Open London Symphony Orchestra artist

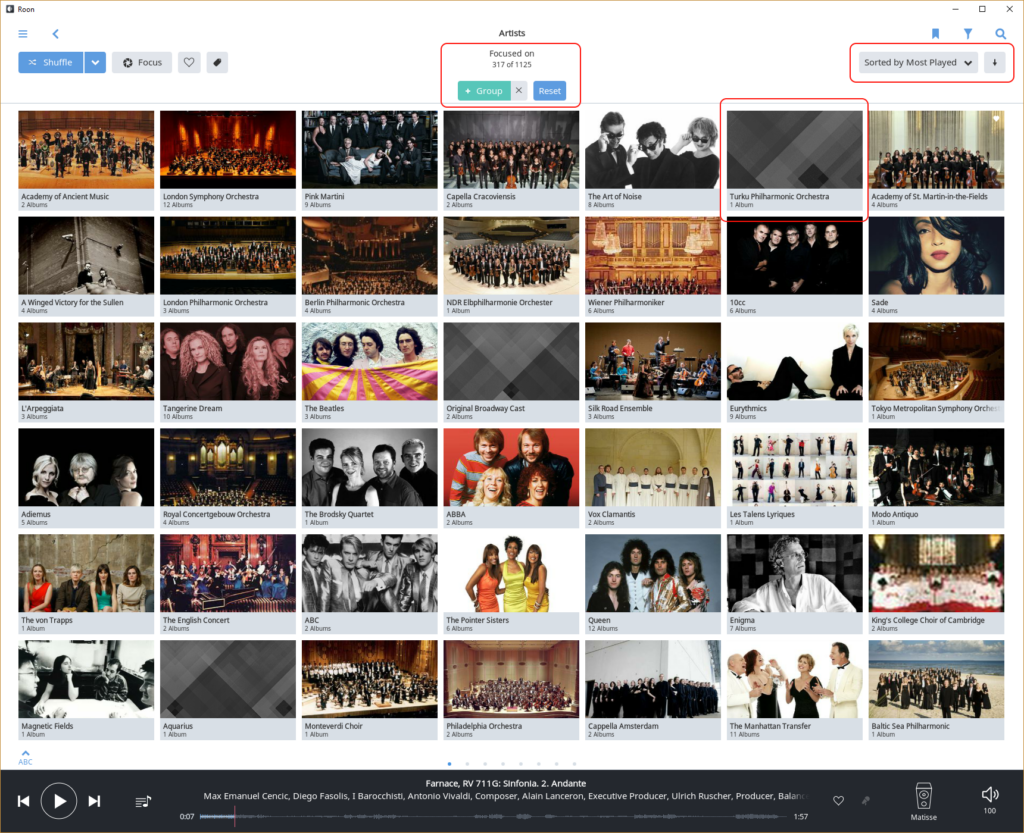tap(228, 160)
